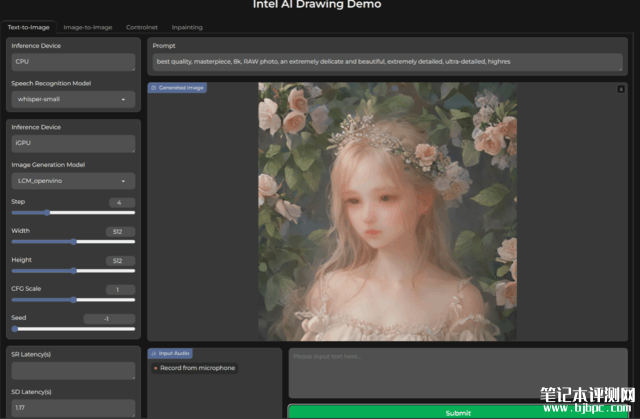This screenshot has height=419, width=640.
Task: Adjust the Seed slider
Action: [x=73, y=329]
